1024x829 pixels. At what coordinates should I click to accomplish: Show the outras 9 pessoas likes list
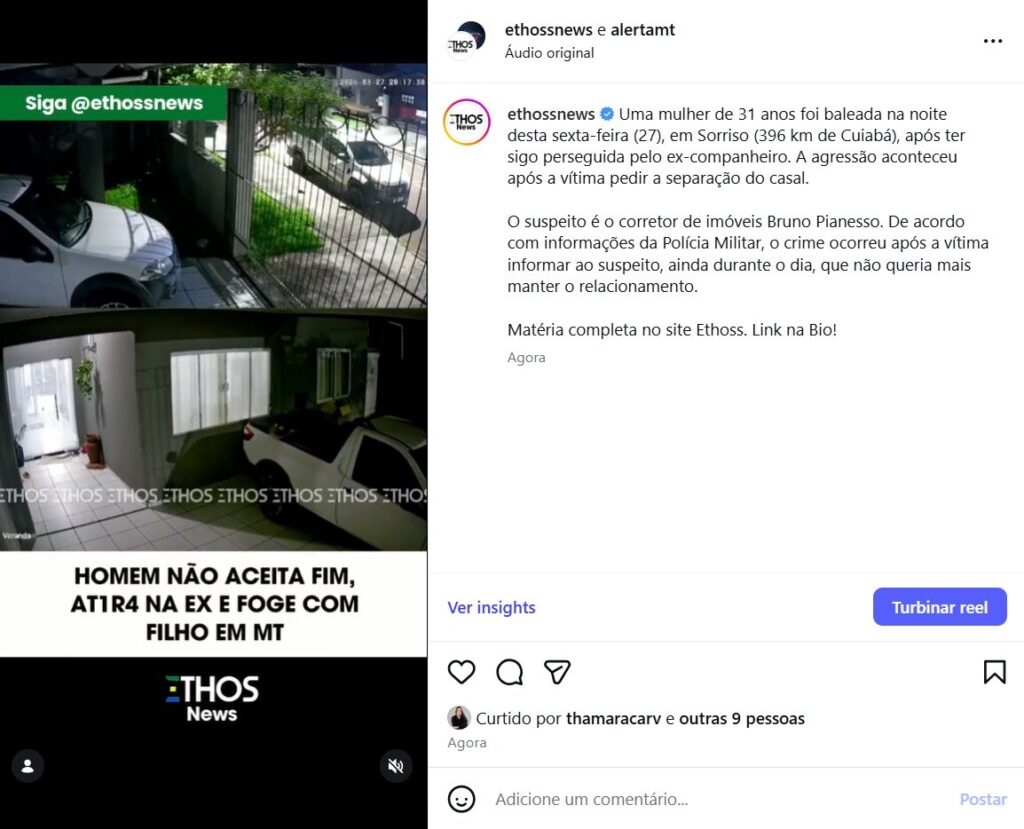tap(742, 719)
